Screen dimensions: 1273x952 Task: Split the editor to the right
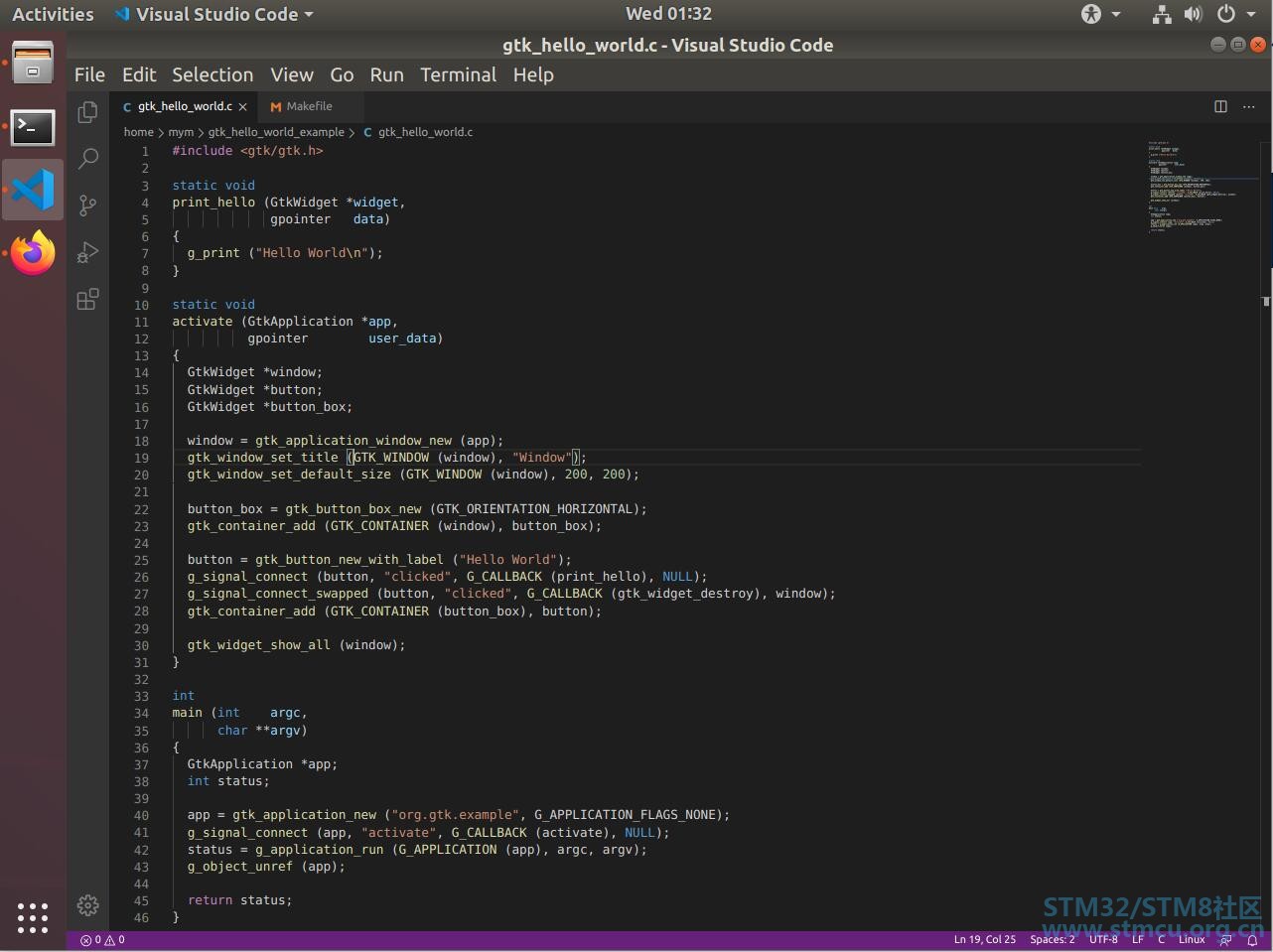pyautogui.click(x=1220, y=106)
